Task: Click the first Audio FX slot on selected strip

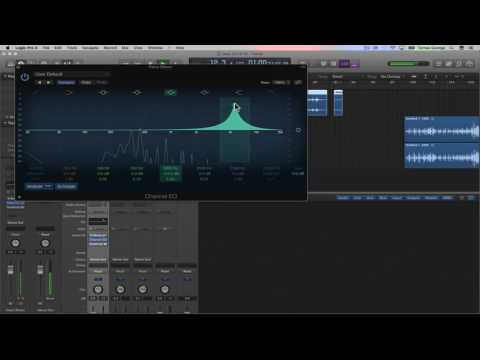Action: point(98,235)
